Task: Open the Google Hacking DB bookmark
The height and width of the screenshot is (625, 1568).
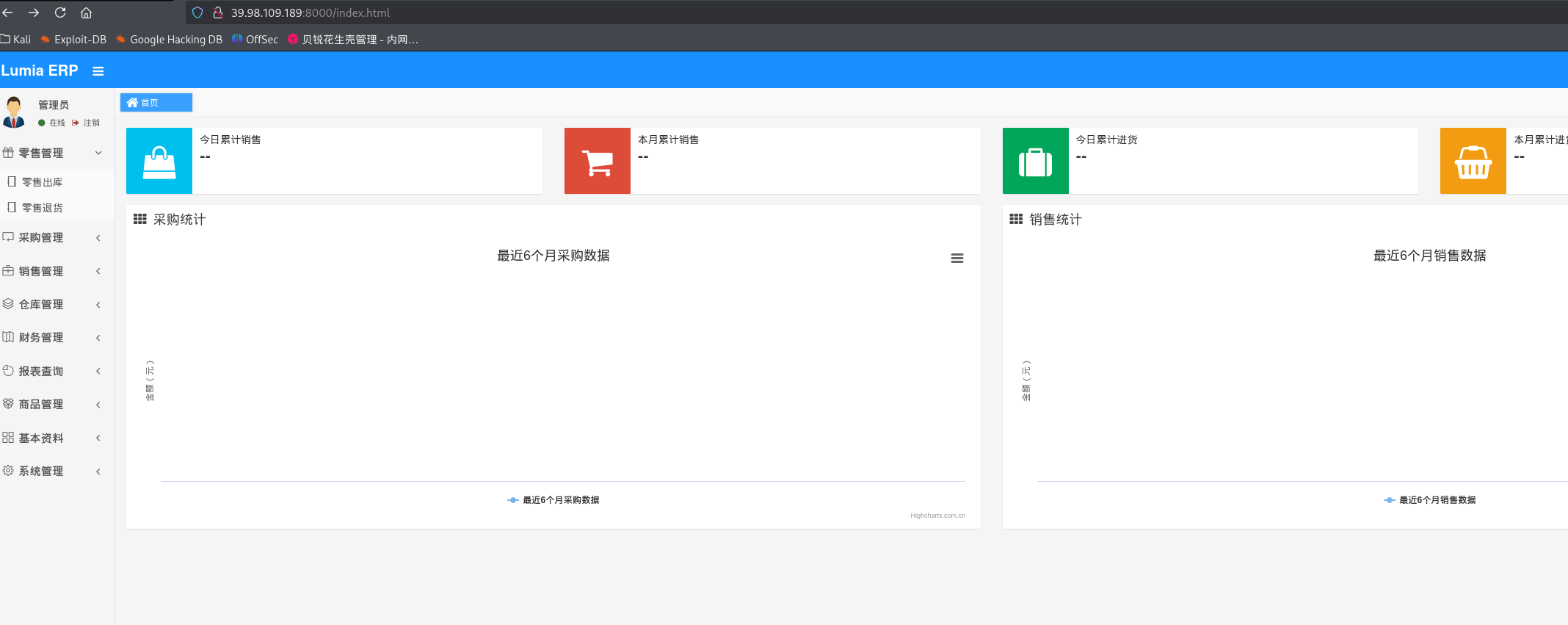Action: [x=169, y=40]
